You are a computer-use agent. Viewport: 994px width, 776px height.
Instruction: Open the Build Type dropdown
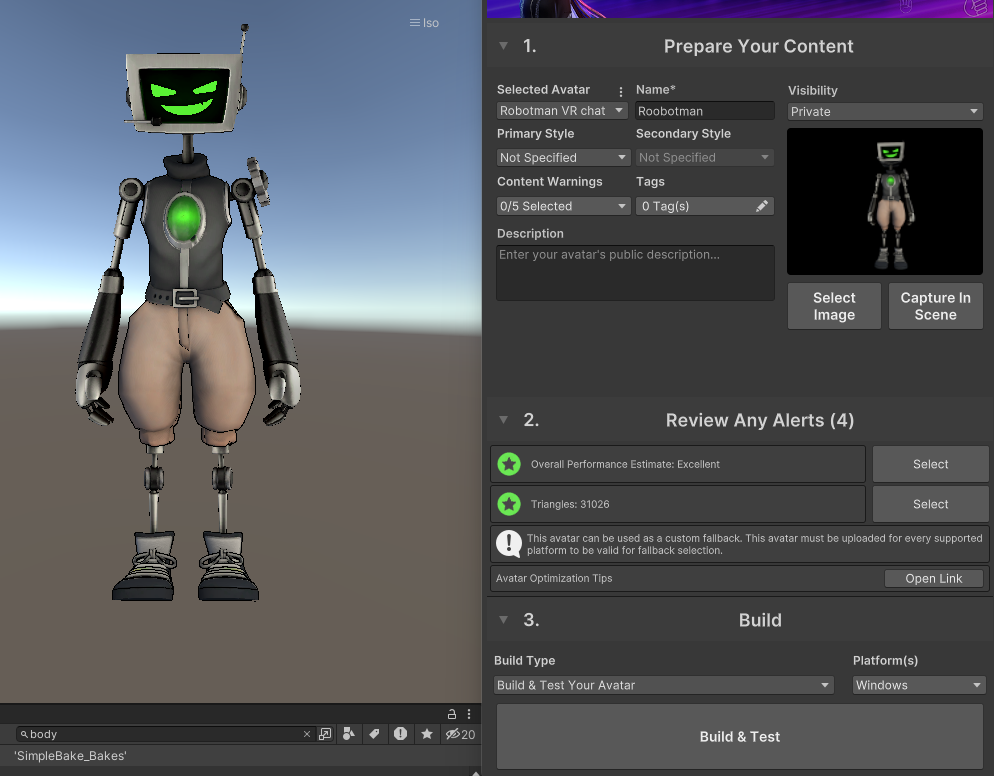[664, 685]
